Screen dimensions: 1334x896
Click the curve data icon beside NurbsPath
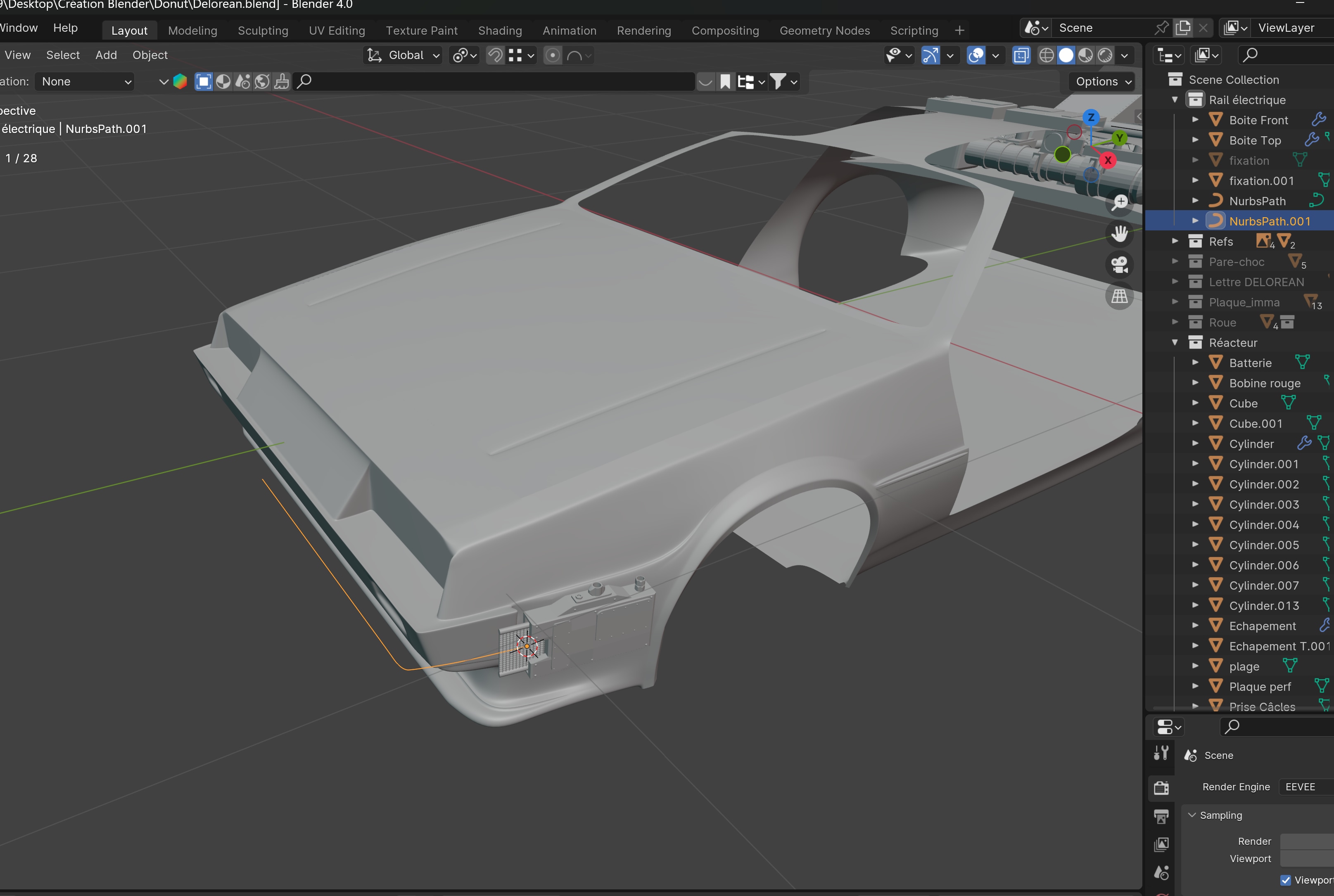tap(1316, 201)
